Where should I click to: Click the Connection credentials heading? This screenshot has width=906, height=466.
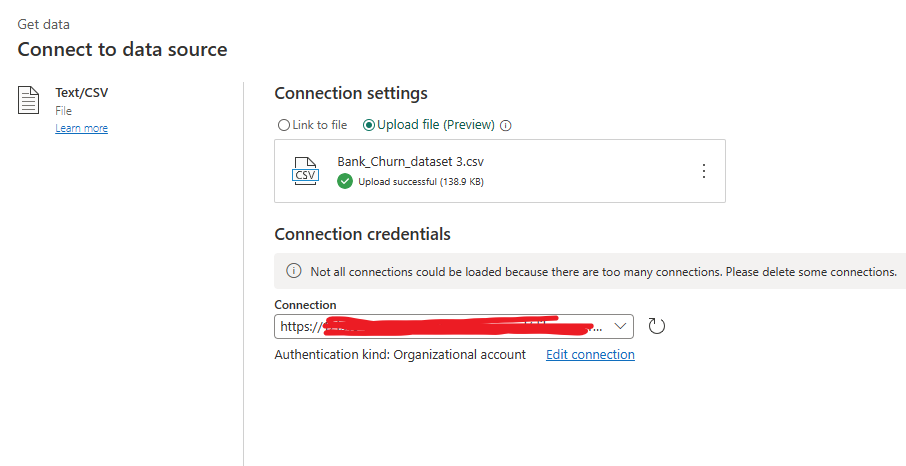tap(362, 234)
